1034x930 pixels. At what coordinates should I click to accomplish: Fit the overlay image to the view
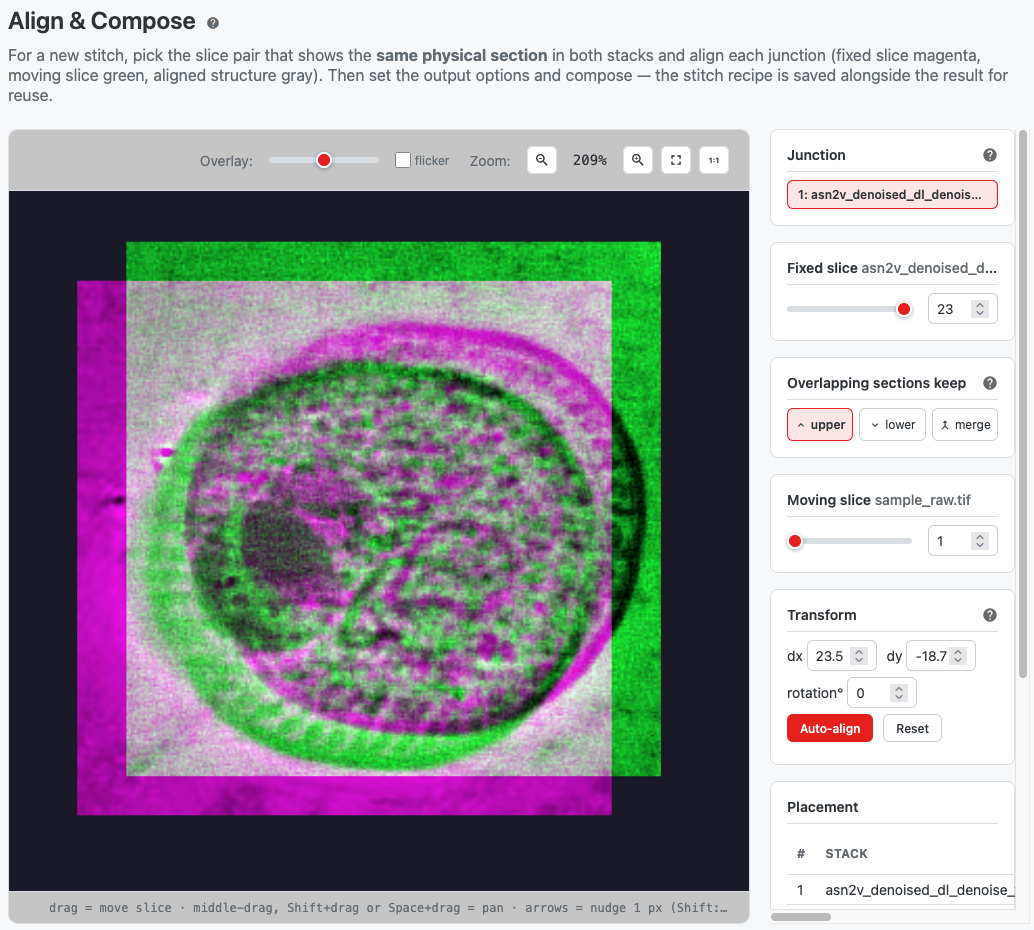point(676,160)
